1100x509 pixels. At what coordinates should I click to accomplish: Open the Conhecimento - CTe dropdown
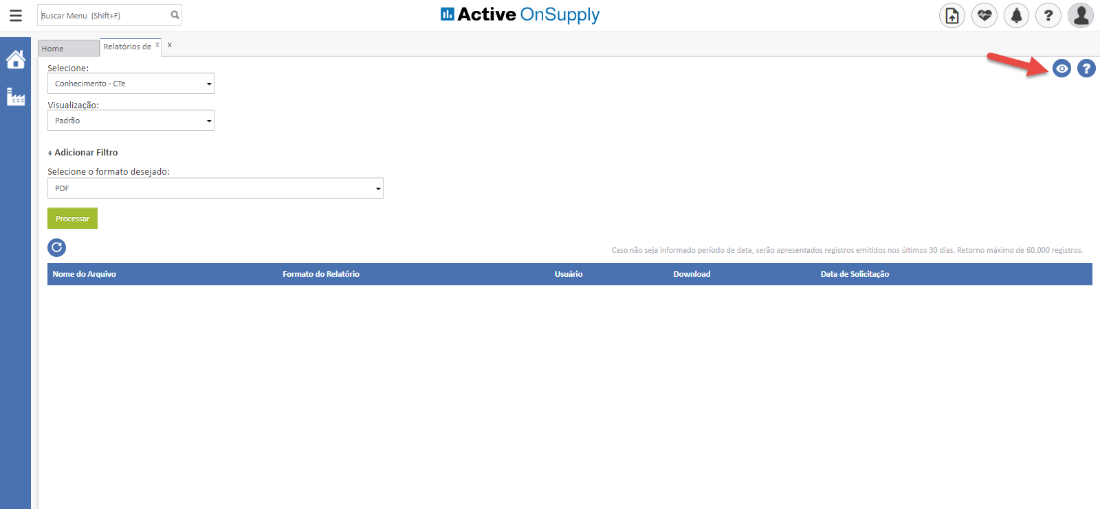pyautogui.click(x=130, y=84)
